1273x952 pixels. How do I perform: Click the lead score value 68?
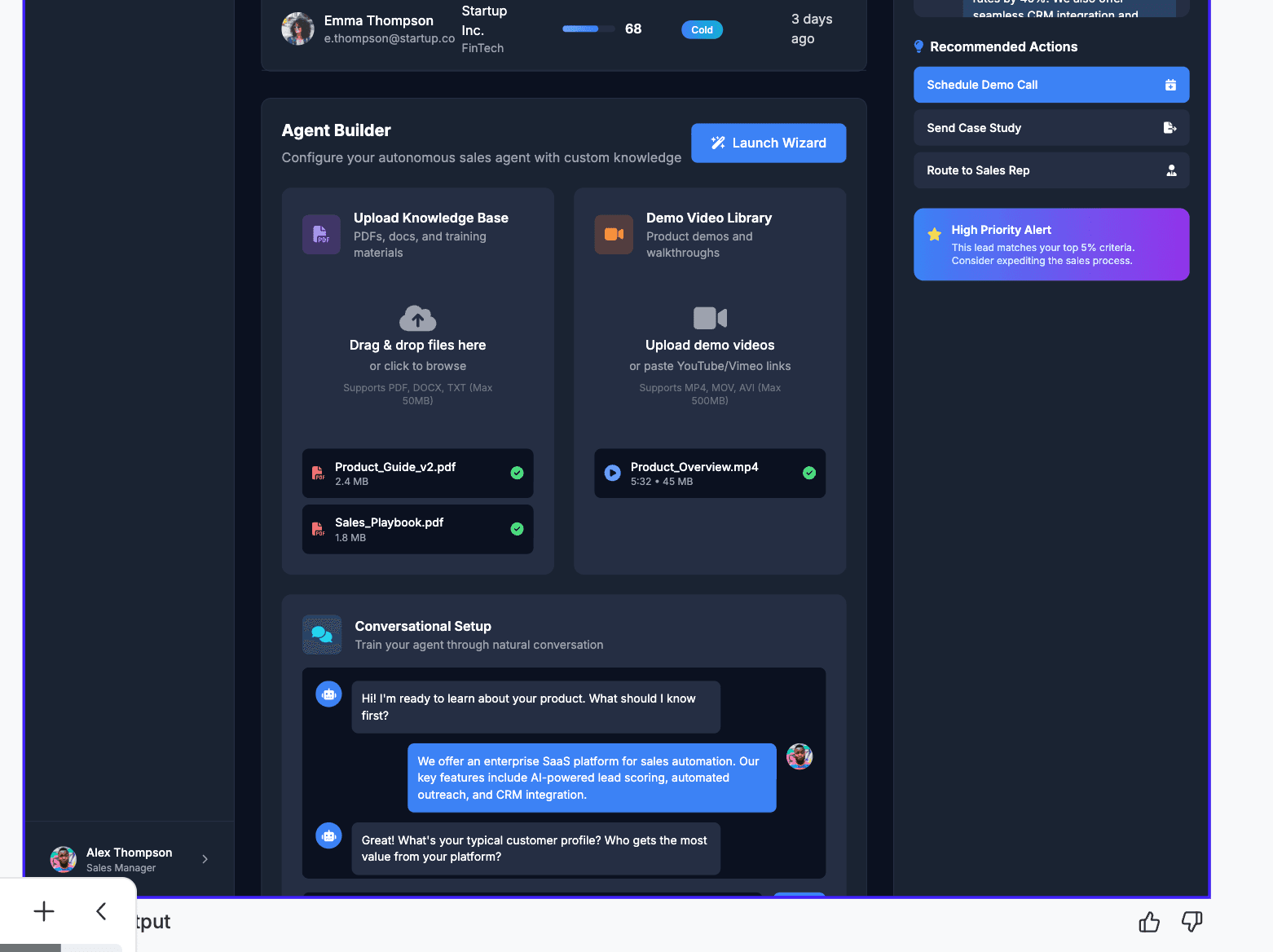tap(633, 29)
